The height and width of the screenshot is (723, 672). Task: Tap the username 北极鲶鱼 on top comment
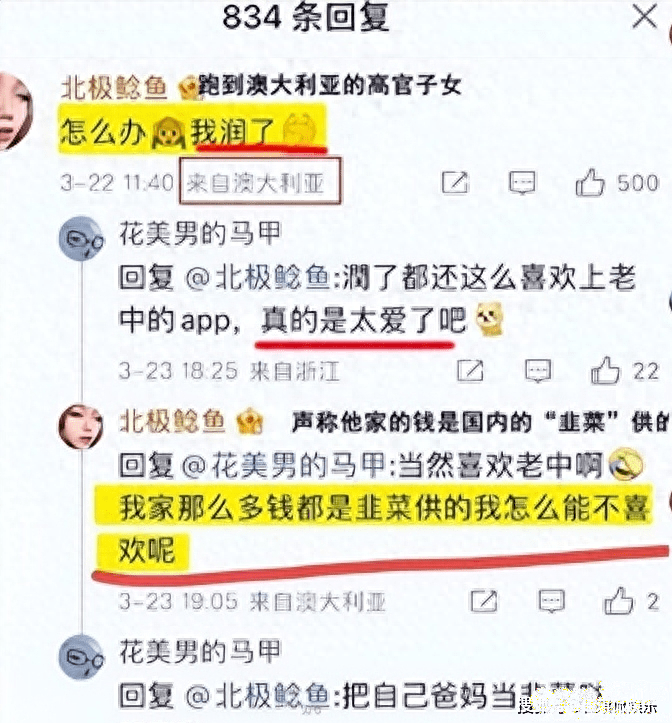click(x=113, y=87)
